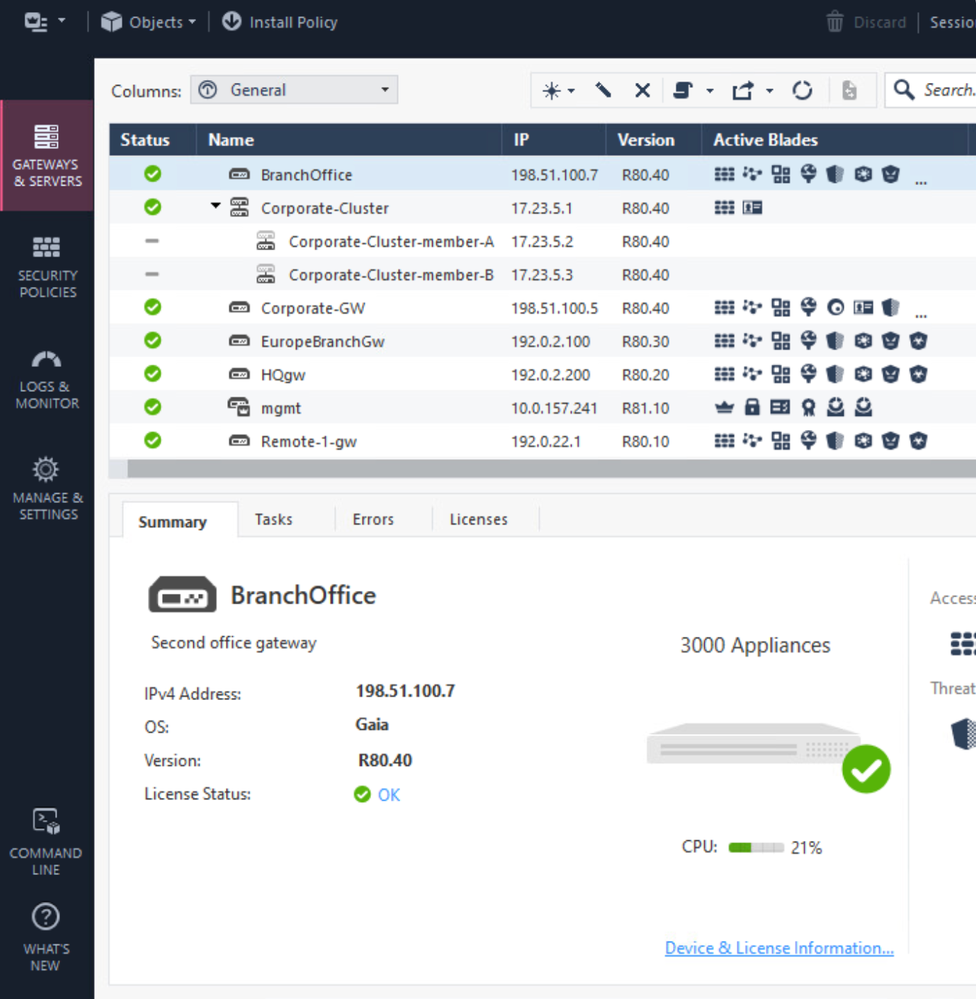Open the Objects menu
976x999 pixels.
point(148,22)
